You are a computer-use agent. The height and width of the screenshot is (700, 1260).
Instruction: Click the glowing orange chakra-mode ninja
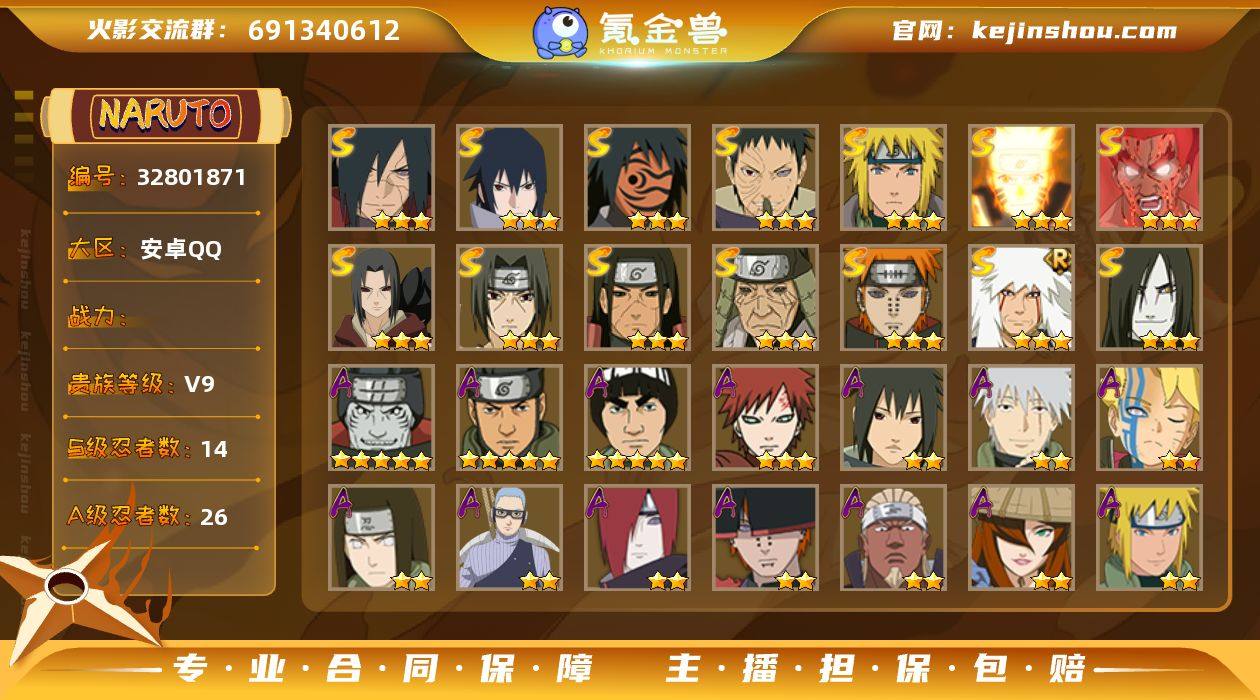(x=1022, y=178)
